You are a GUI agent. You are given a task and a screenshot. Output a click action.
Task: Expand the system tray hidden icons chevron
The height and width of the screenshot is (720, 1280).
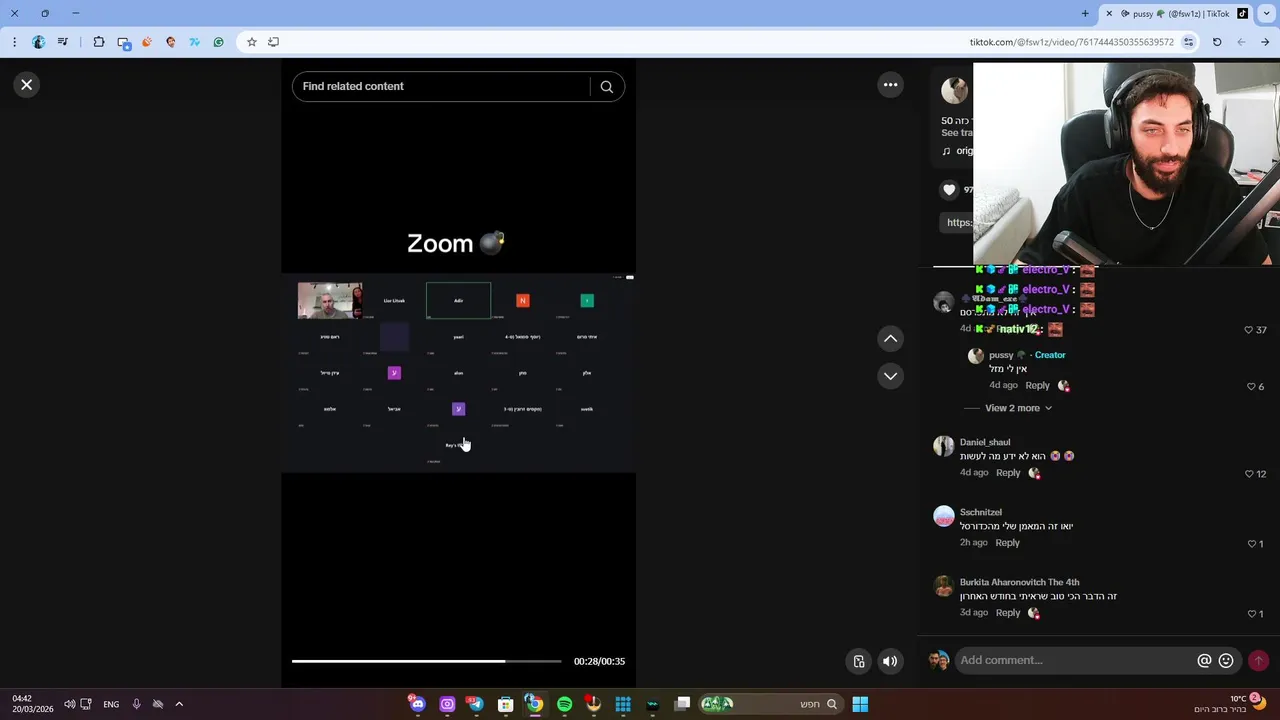click(x=179, y=704)
